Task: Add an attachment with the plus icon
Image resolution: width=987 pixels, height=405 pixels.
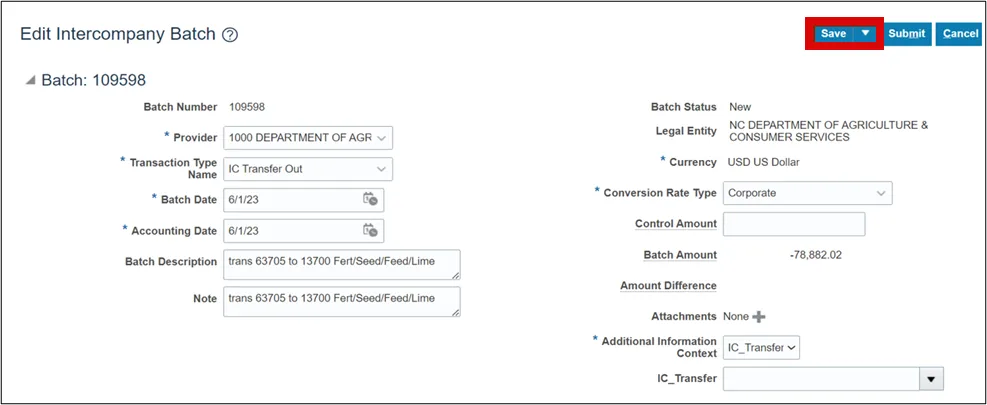Action: tap(759, 317)
